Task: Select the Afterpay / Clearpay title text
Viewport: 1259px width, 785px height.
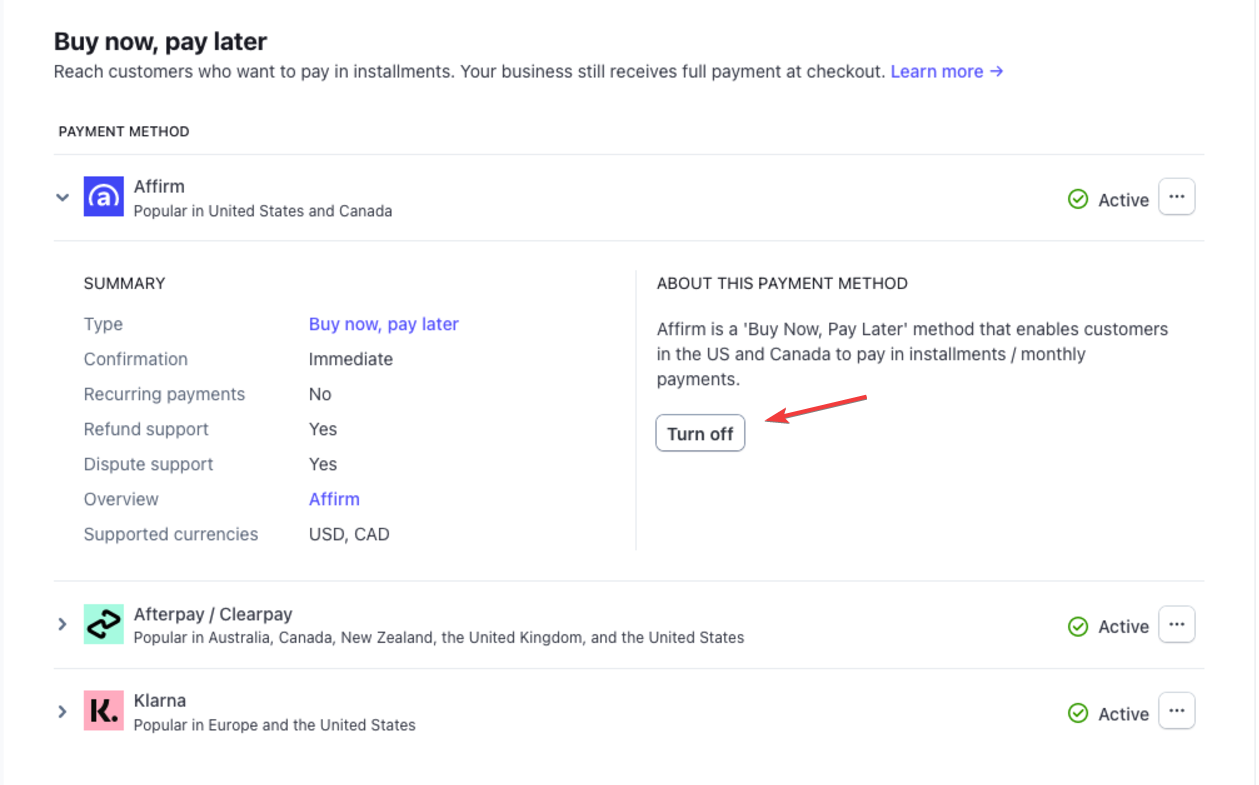Action: pyautogui.click(x=213, y=614)
